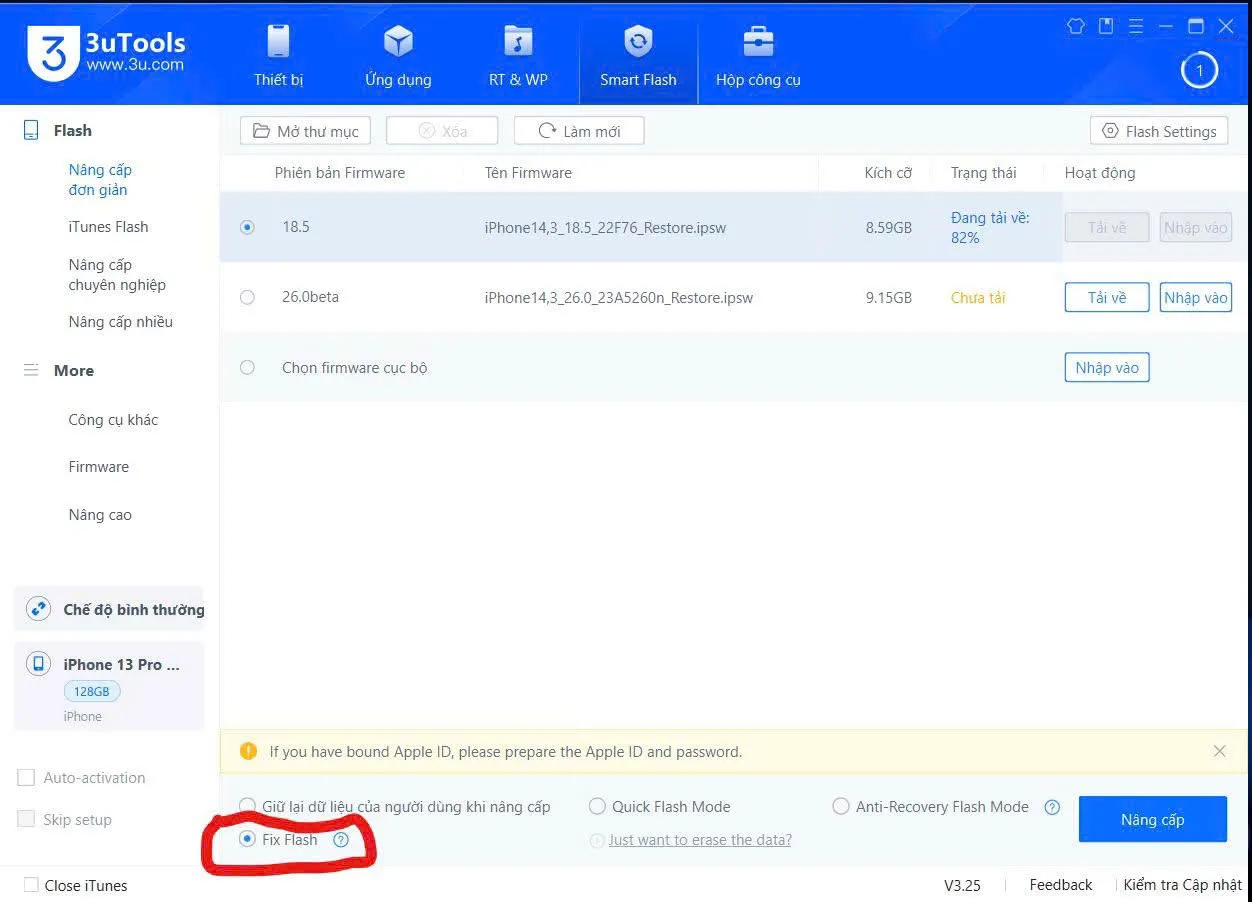Click the More menu lines icon in the sidebar
The width and height of the screenshot is (1252, 902).
pos(31,370)
